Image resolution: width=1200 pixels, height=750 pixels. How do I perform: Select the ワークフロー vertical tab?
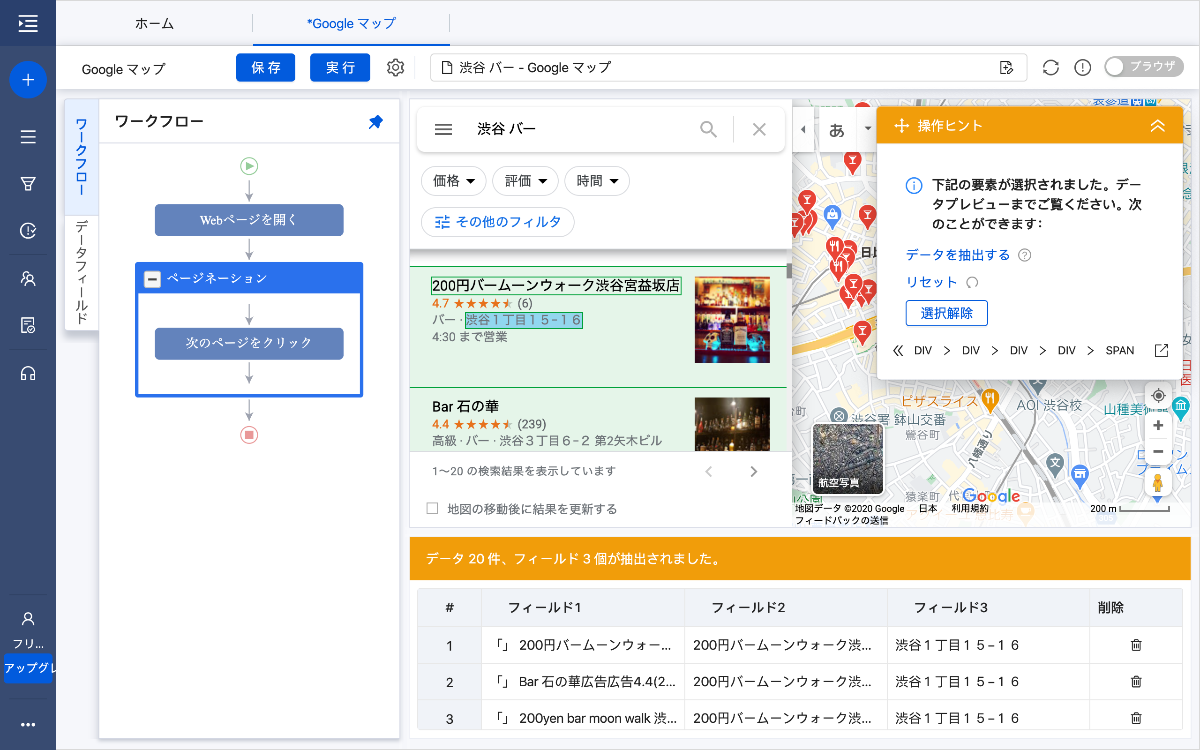(81, 157)
